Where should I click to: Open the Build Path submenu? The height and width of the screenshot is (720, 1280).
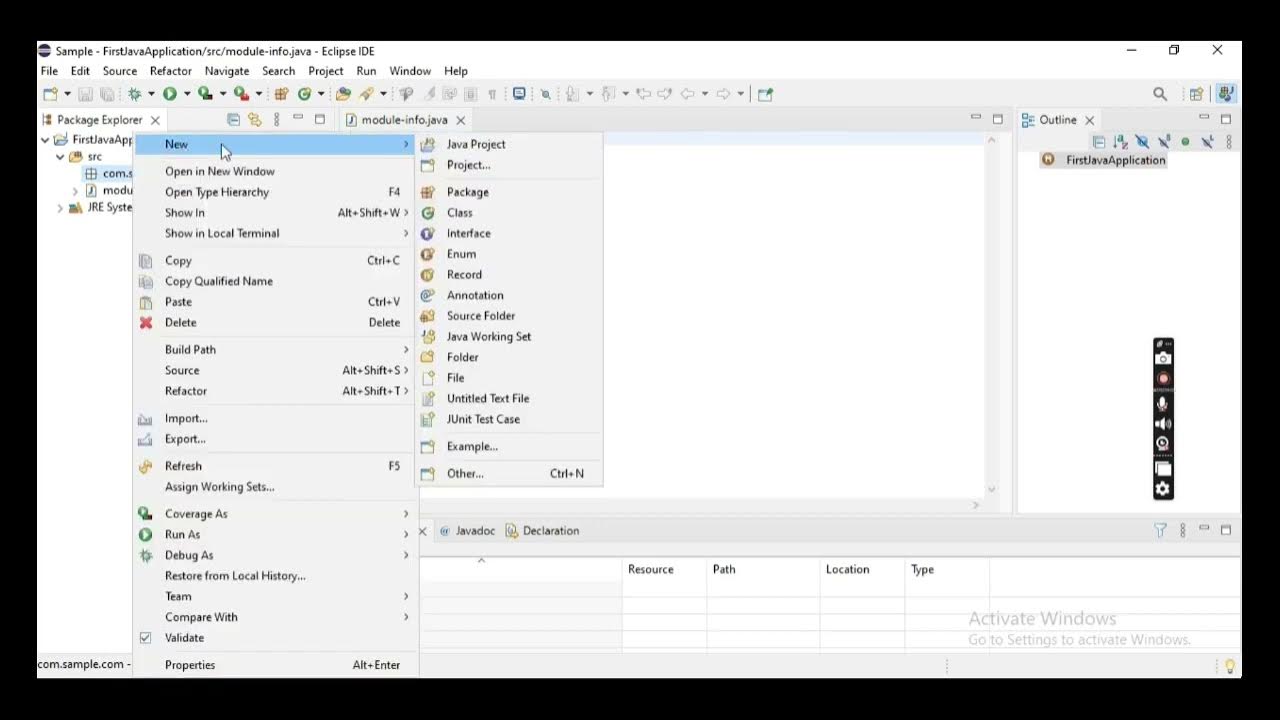[x=275, y=350]
